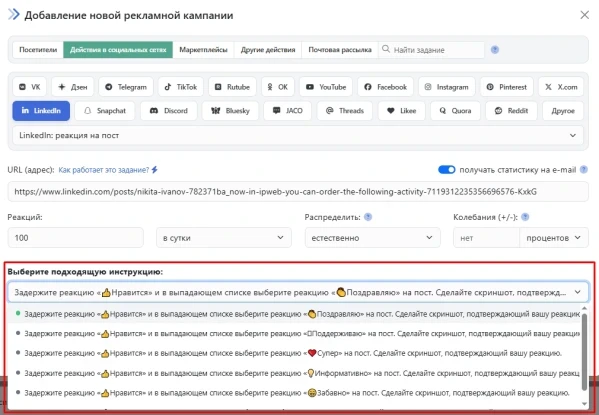
Task: Select Threads platform button
Action: [345, 111]
